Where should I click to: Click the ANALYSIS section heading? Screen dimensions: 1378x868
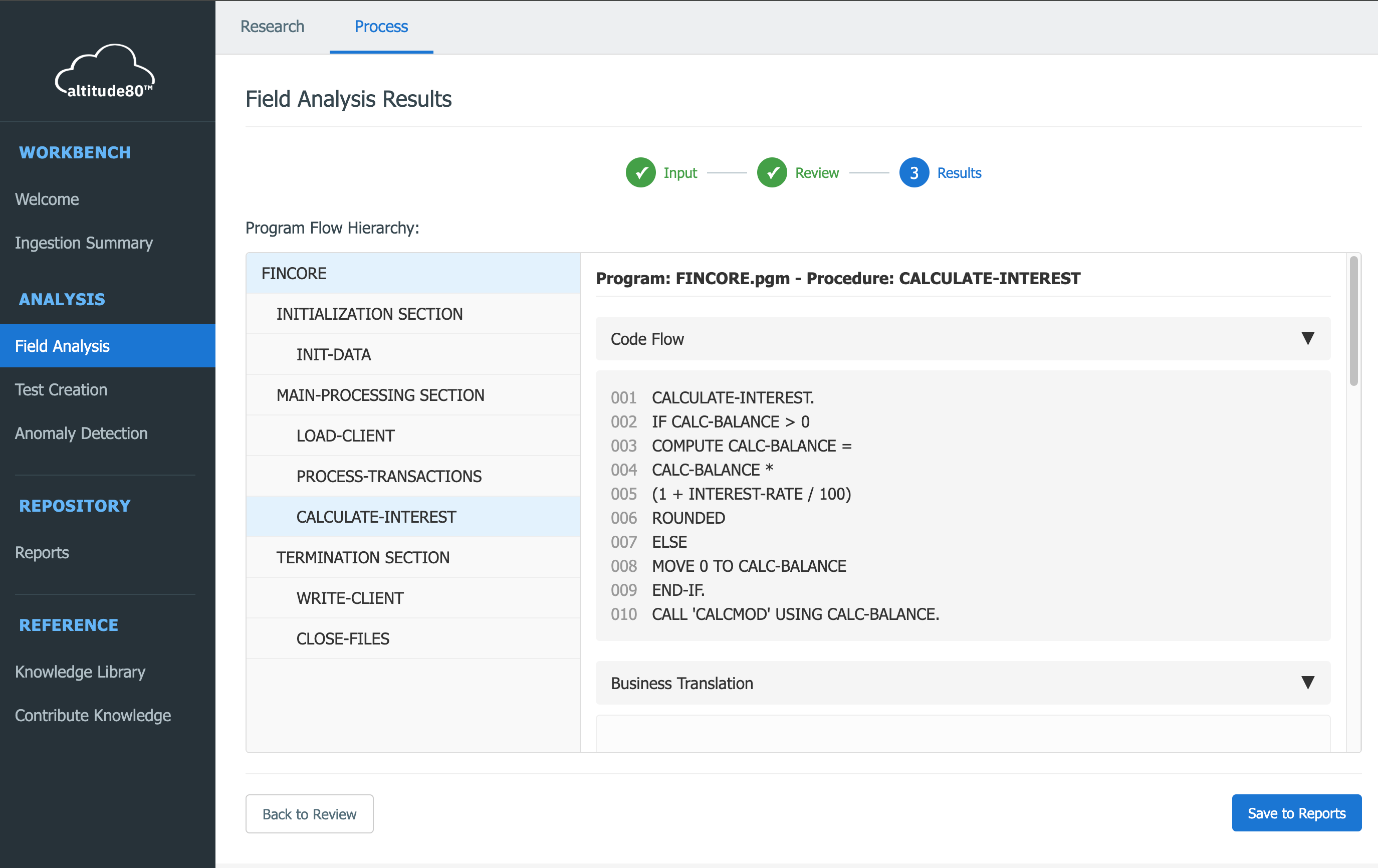(62, 299)
